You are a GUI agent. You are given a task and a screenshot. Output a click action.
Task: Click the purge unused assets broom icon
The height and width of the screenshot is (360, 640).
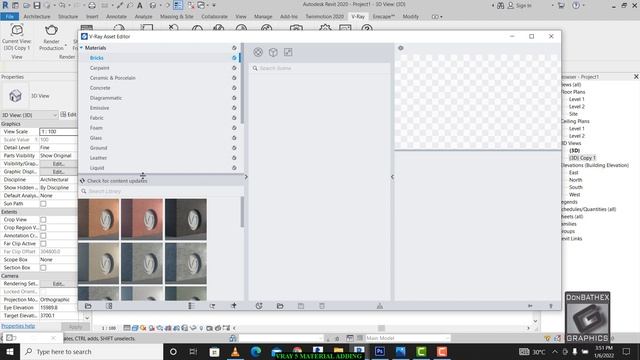(x=380, y=306)
